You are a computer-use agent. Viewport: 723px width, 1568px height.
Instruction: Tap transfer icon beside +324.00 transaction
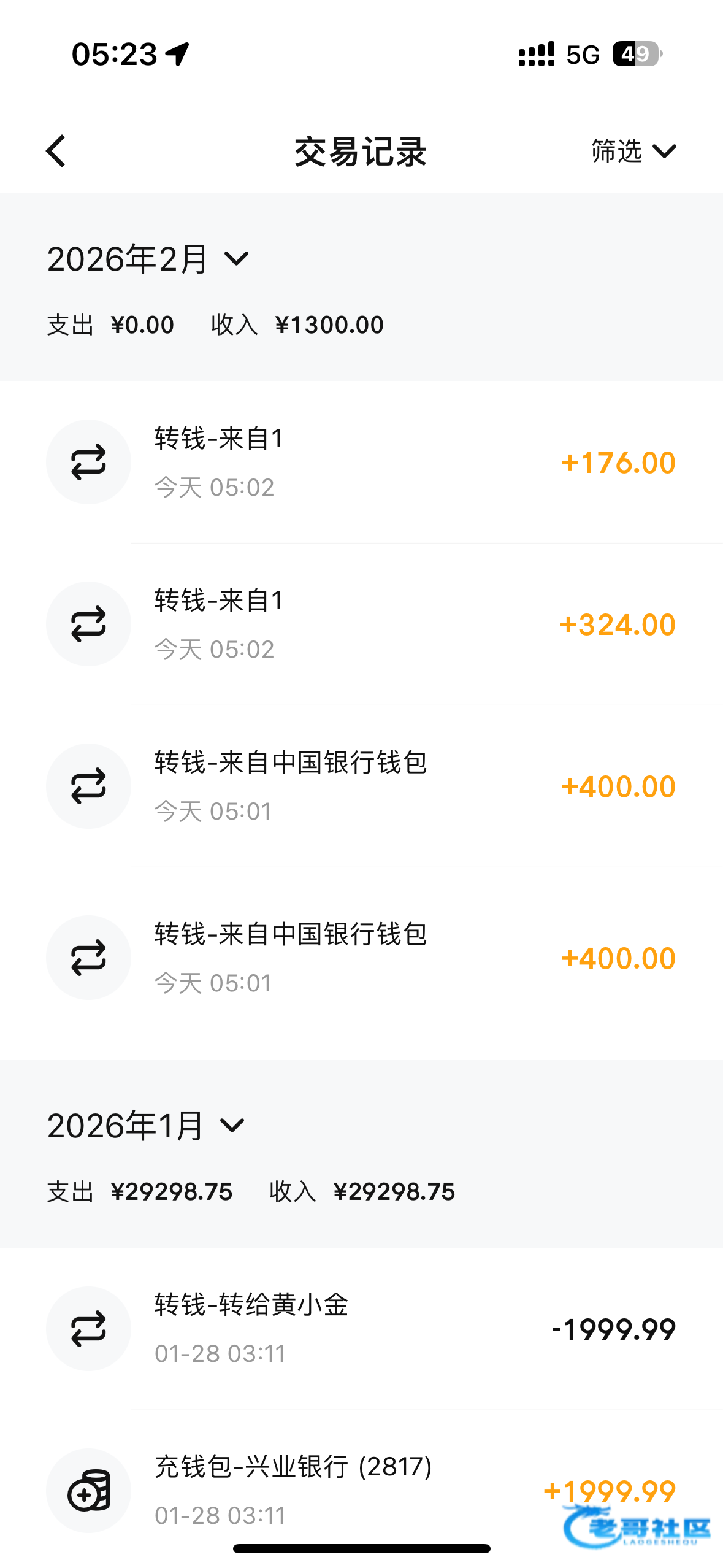(88, 624)
